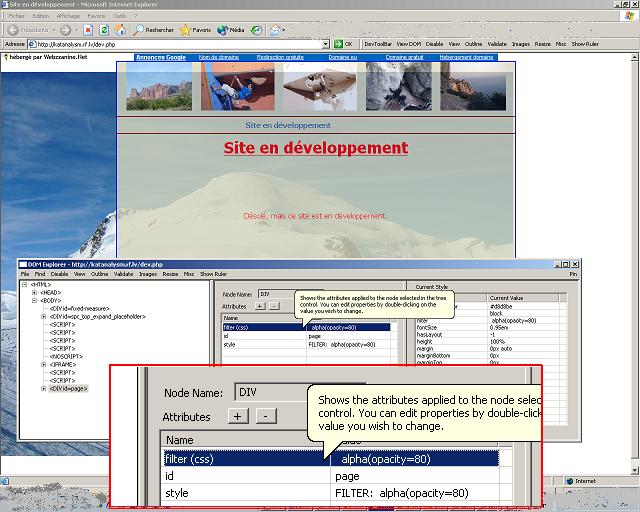Screen dimensions: 640x512
Task: Open the Favoris star toolbar button
Action: 196,30
